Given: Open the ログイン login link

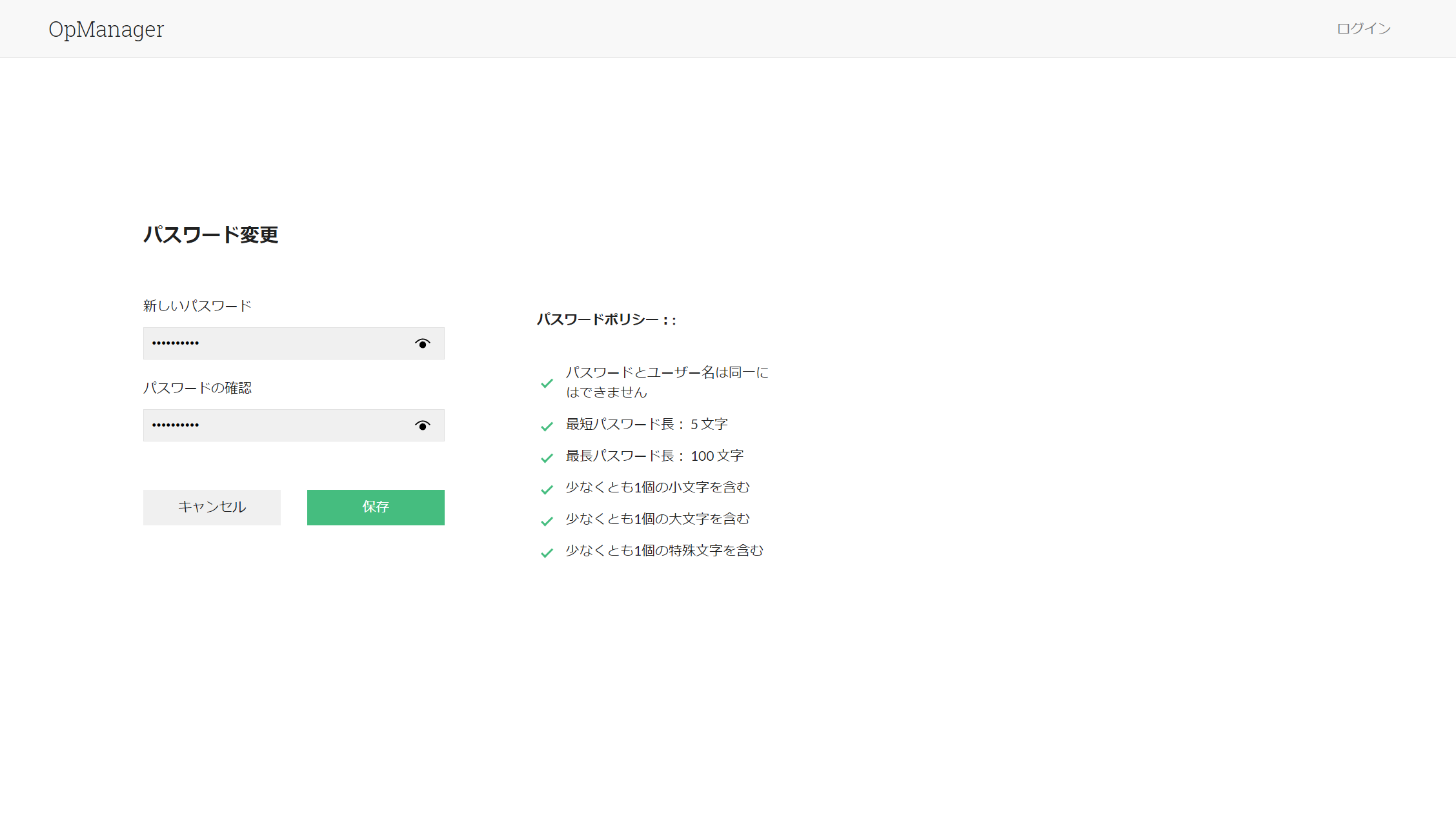Looking at the screenshot, I should click(x=1363, y=28).
